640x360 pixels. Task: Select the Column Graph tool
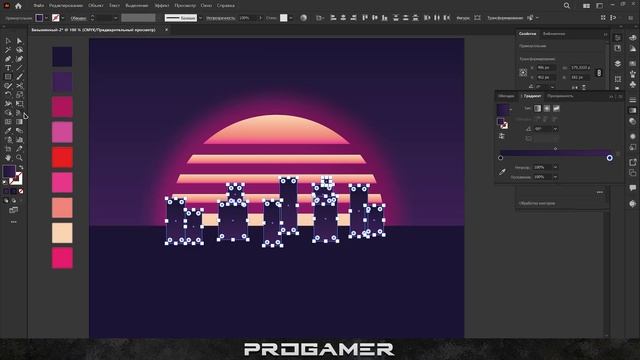(x=19, y=140)
